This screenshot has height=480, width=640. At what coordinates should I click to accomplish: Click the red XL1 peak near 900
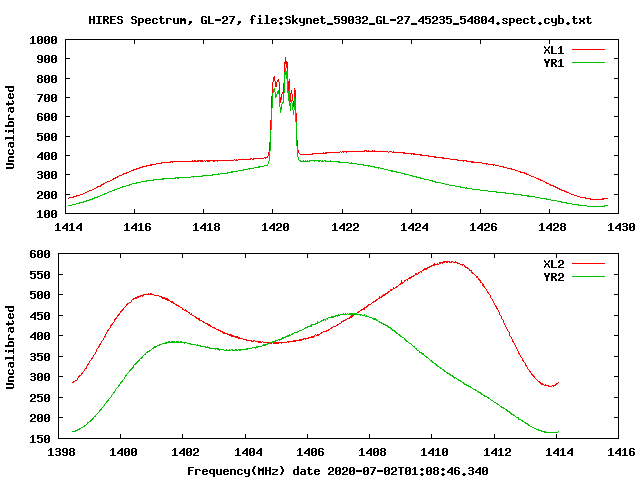[286, 58]
